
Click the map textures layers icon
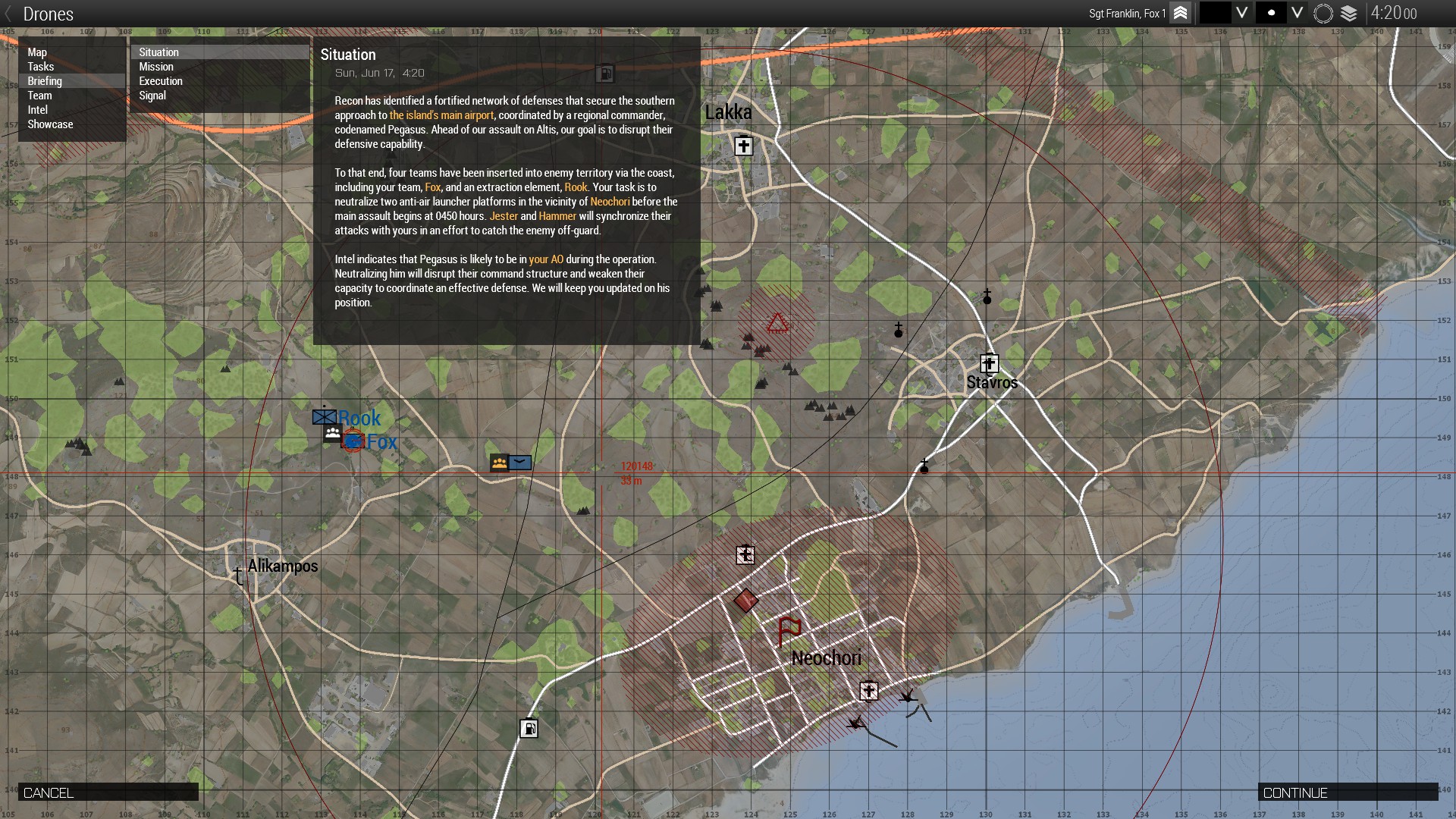coord(1348,13)
